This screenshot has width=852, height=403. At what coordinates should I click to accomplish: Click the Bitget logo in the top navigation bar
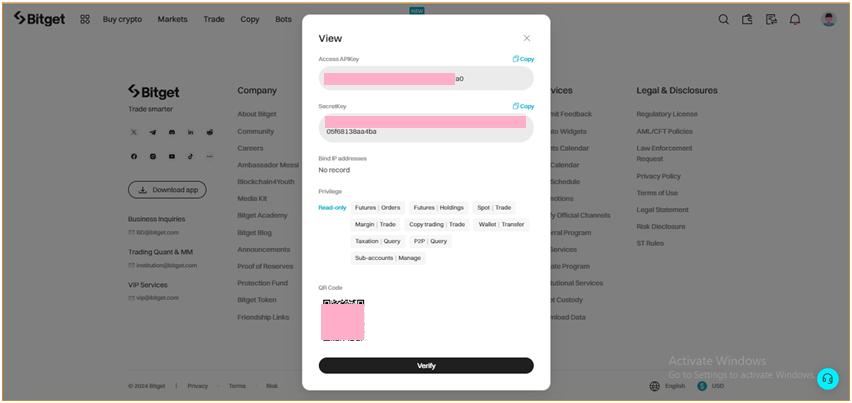(39, 19)
